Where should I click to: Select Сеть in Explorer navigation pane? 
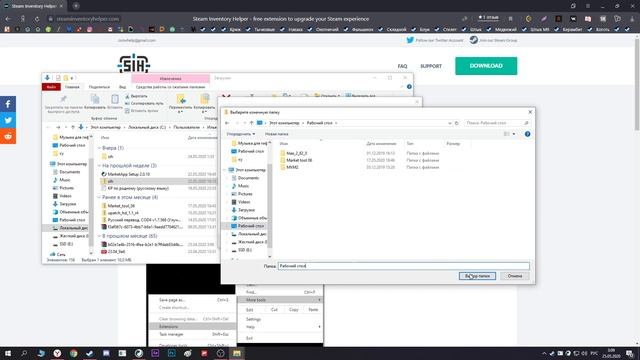[x=60, y=254]
